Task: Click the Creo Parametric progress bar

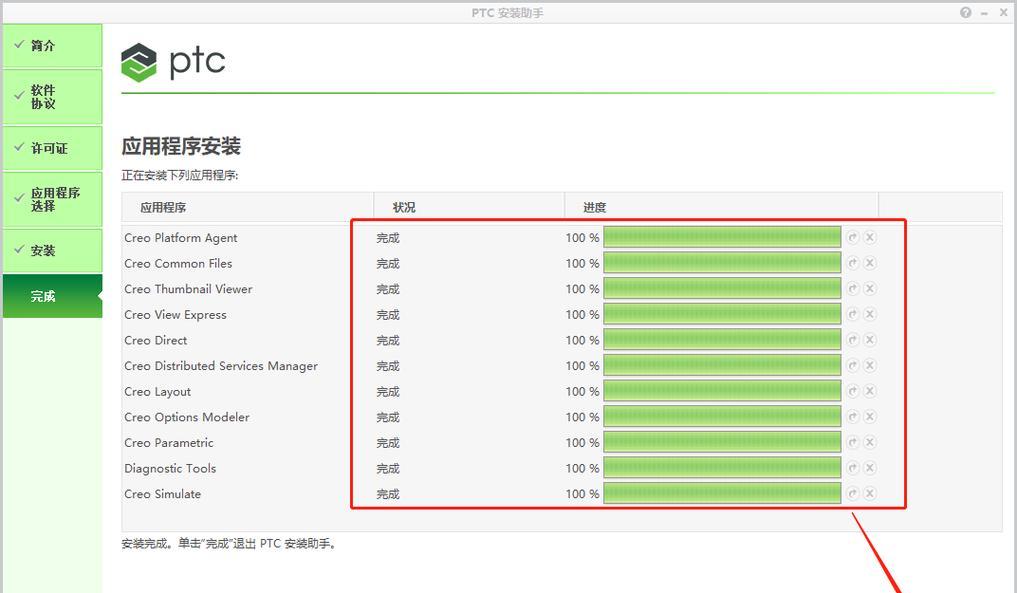Action: (x=722, y=442)
